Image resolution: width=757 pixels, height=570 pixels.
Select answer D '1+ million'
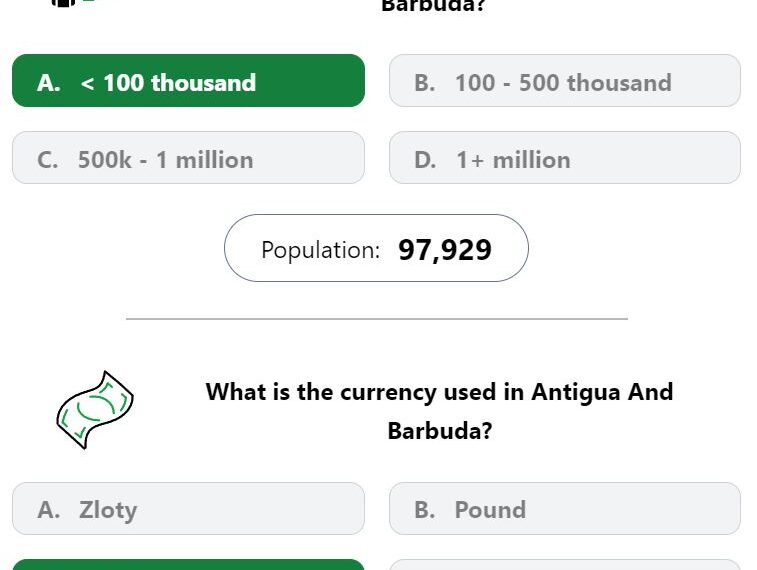[x=564, y=158]
